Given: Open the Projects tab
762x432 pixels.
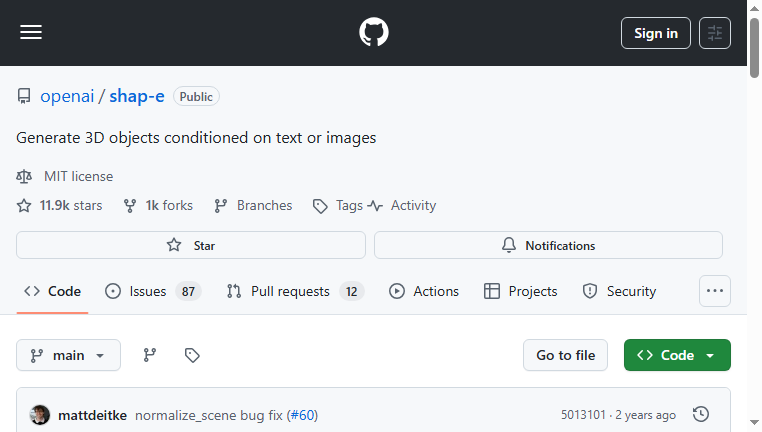Looking at the screenshot, I should tap(520, 291).
